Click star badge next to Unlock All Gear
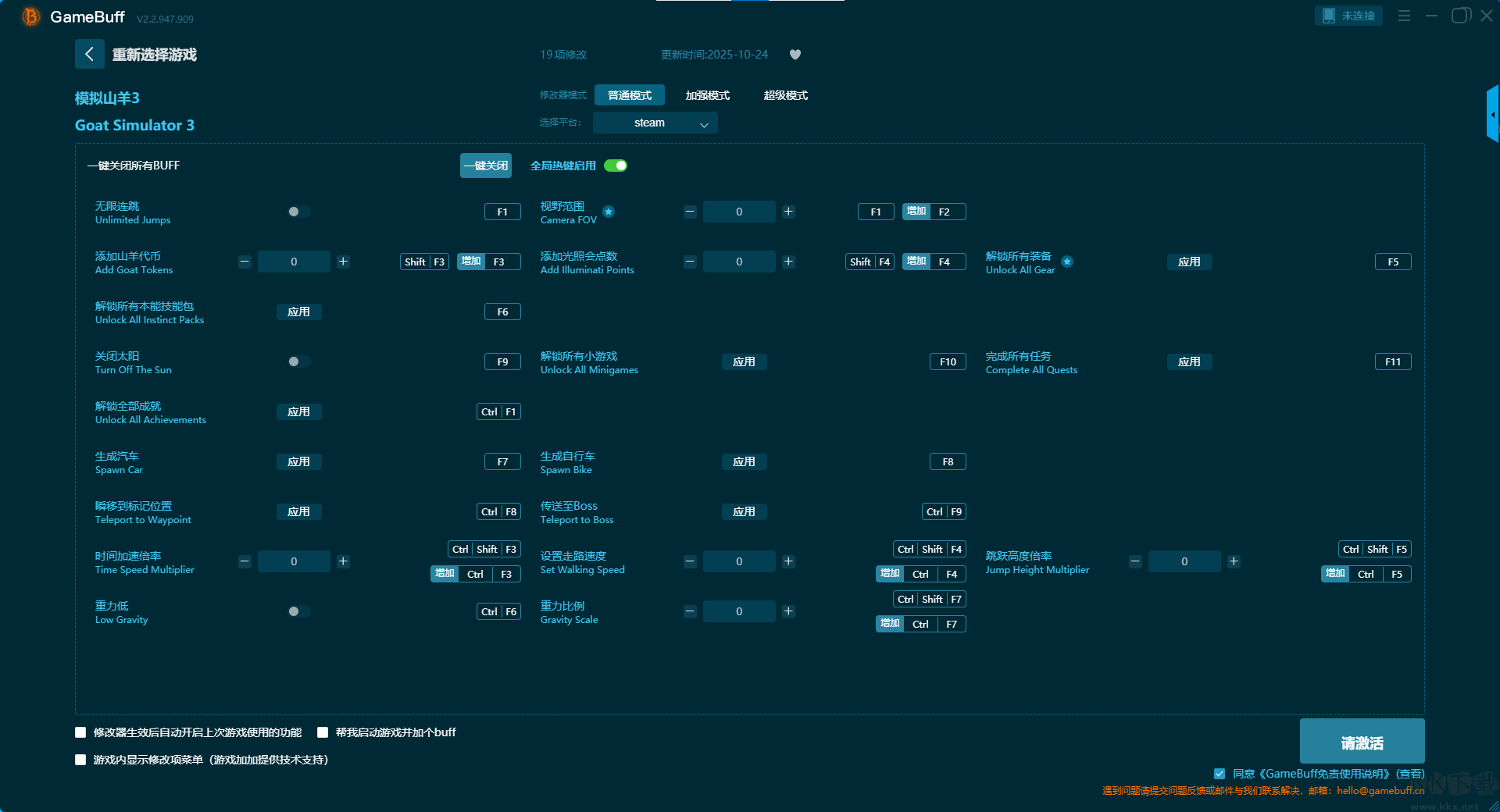Viewport: 1500px width, 812px height. coord(1067,262)
